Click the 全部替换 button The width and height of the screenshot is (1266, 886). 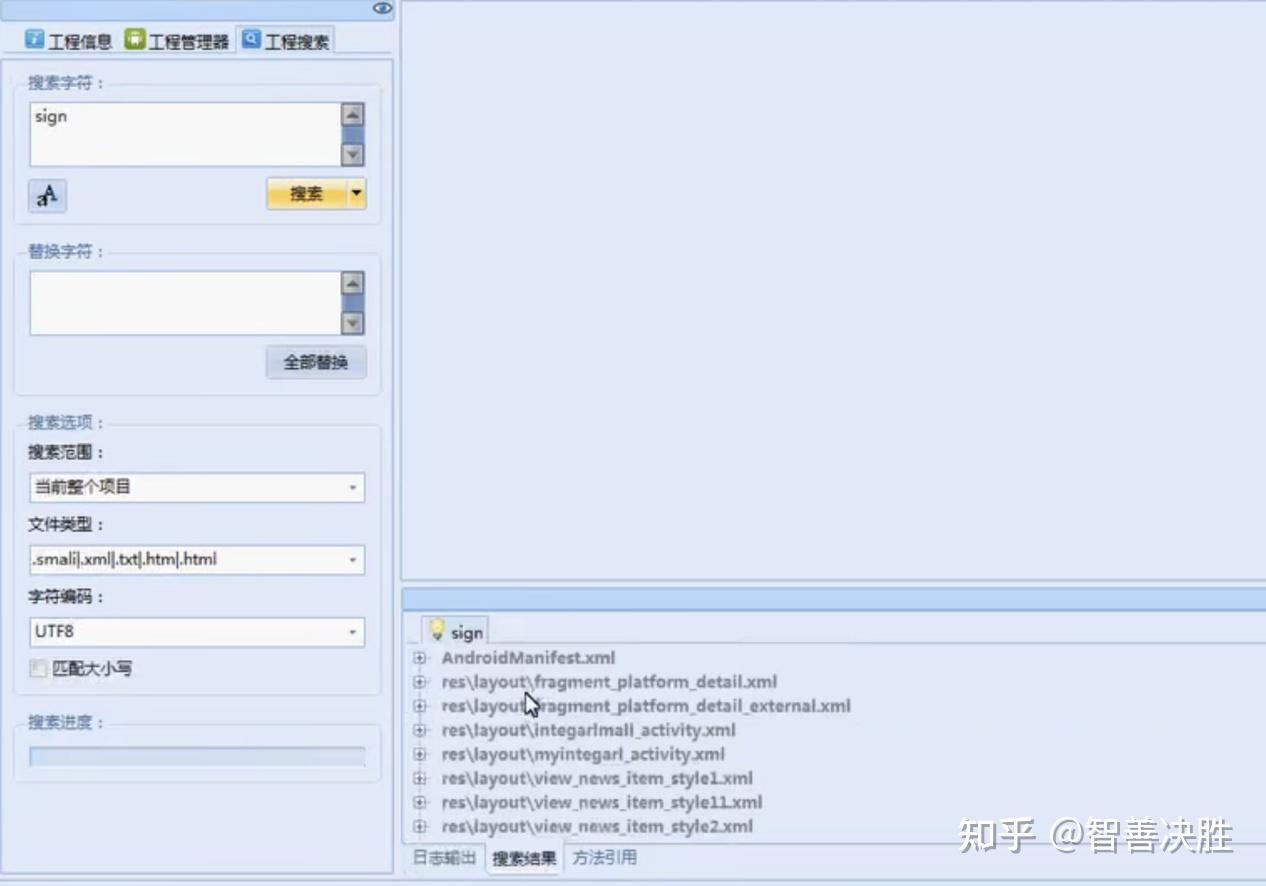point(316,362)
